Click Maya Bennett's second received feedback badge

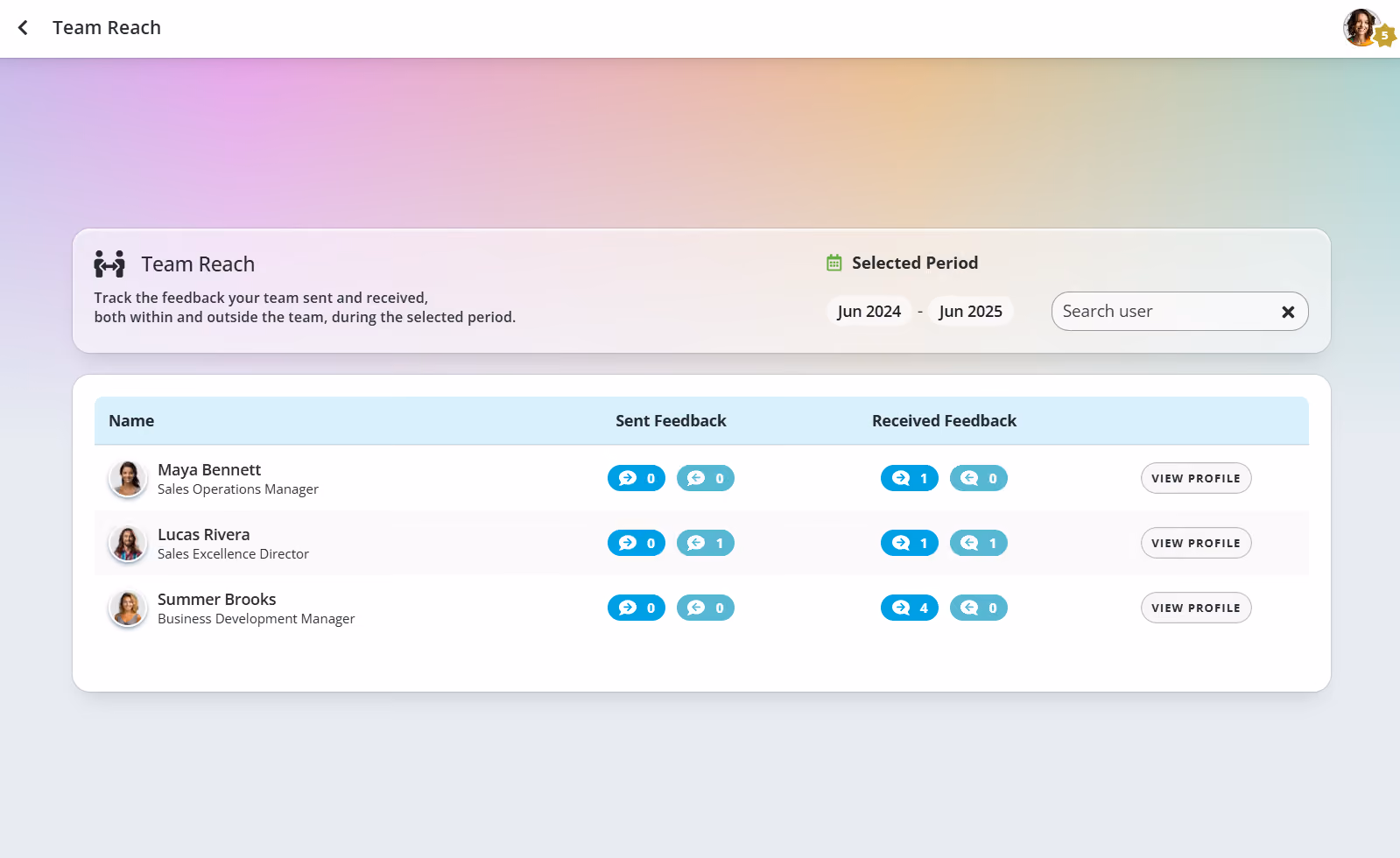pyautogui.click(x=979, y=478)
